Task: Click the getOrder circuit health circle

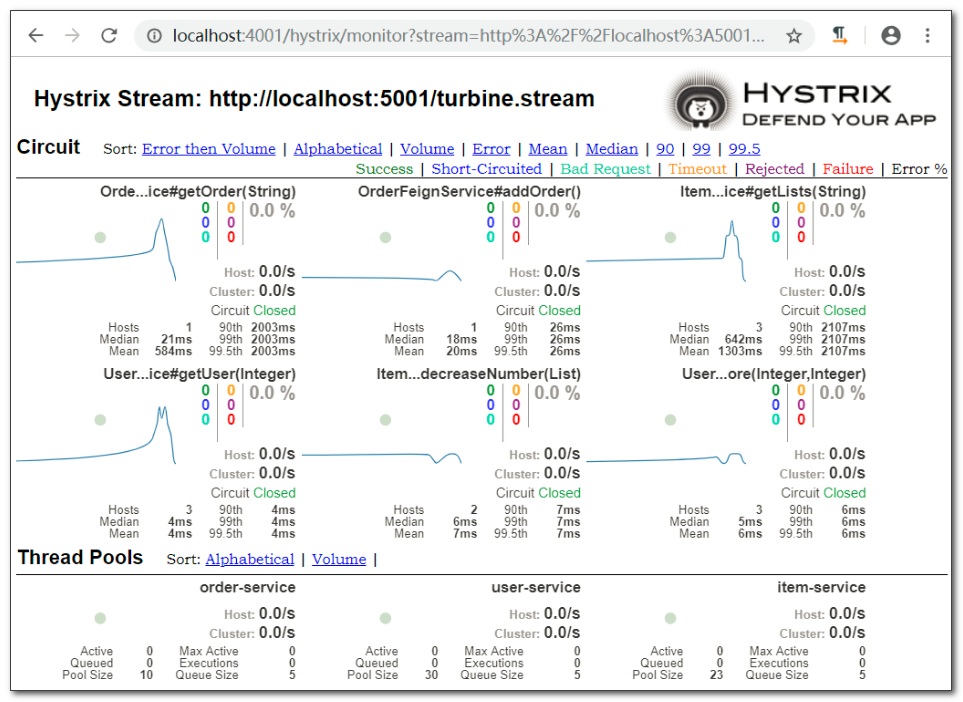Action: [100, 238]
